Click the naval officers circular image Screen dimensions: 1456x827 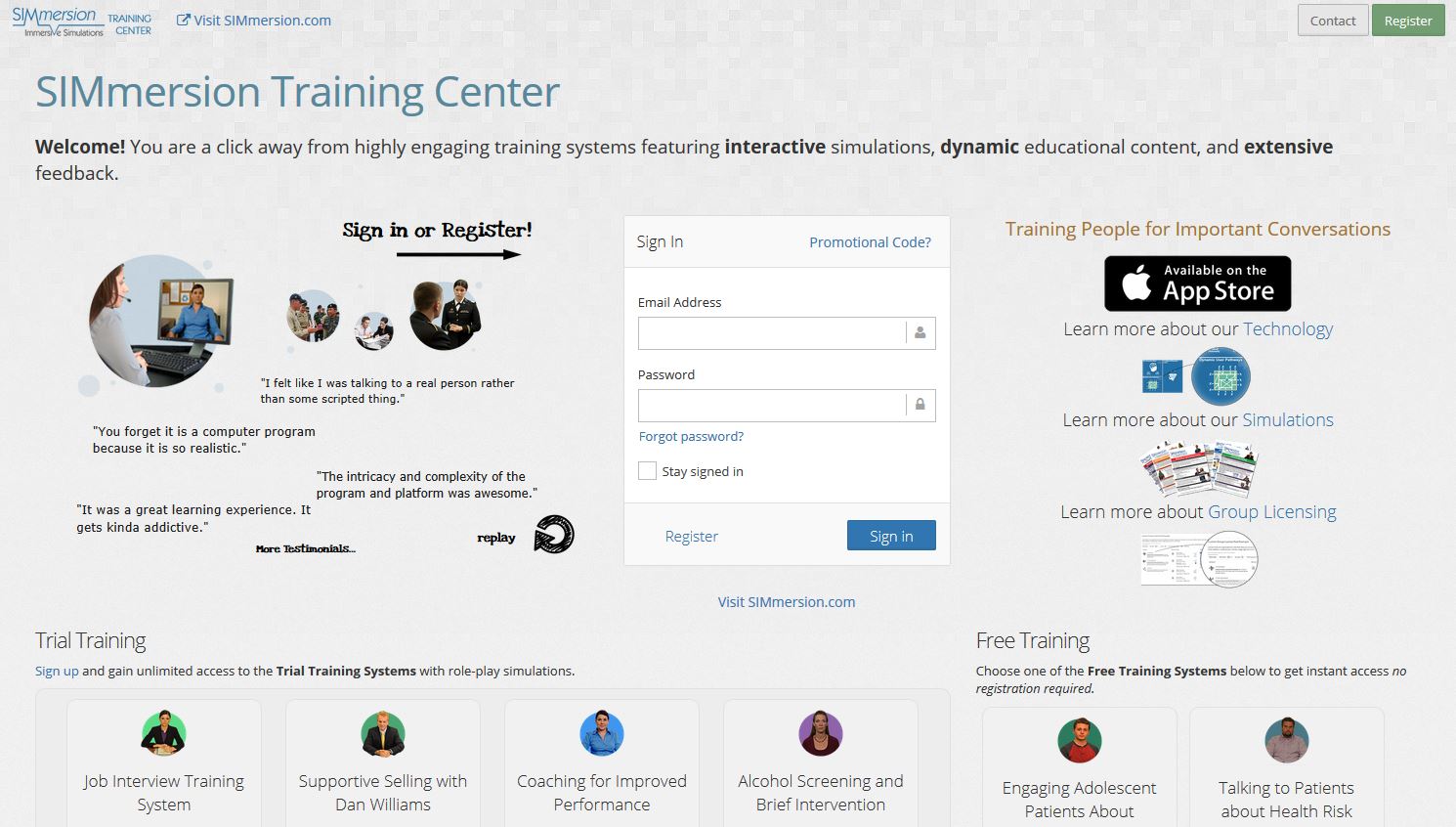446,315
